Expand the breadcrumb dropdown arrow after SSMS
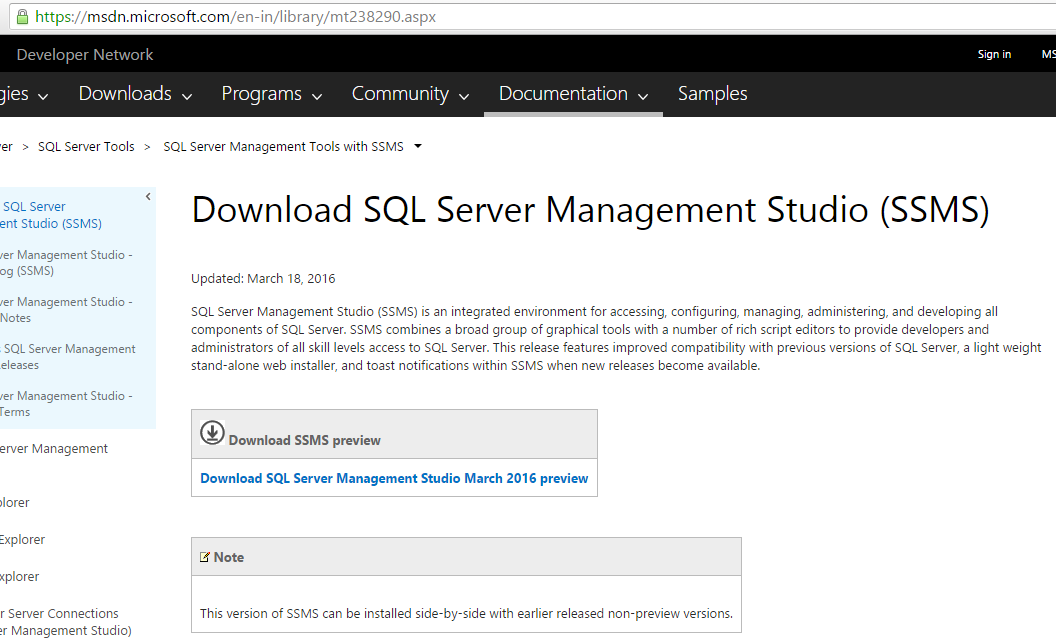1056x641 pixels. 418,146
